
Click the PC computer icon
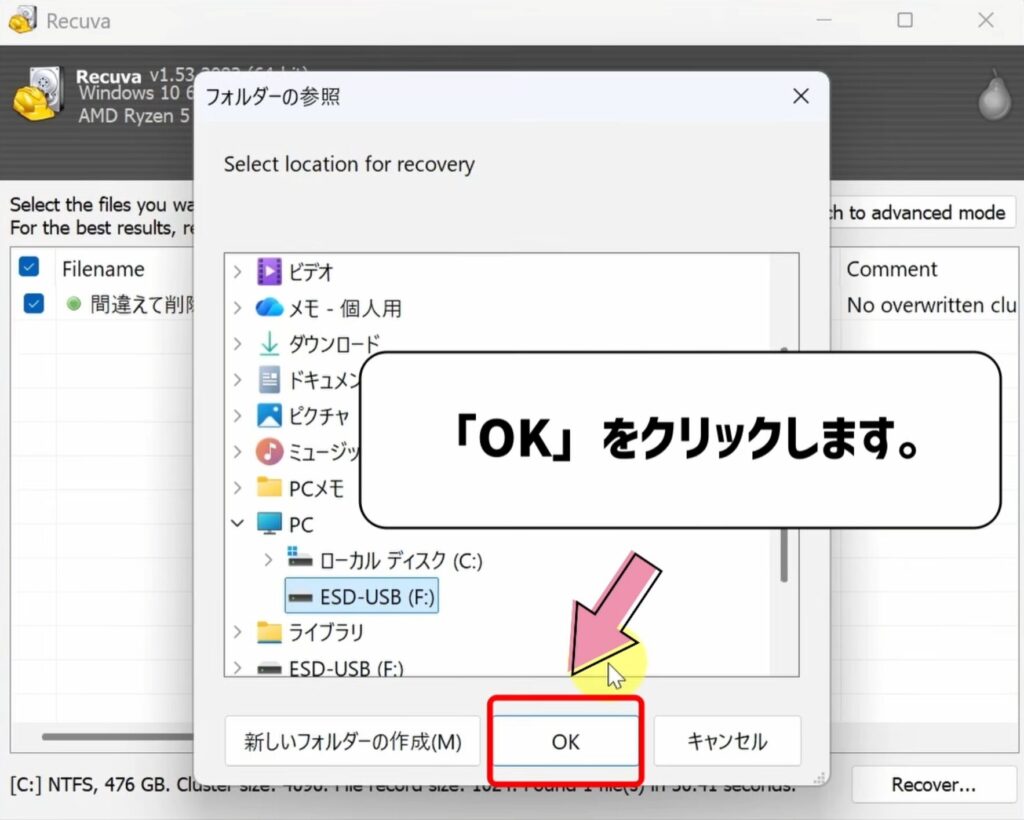[270, 524]
